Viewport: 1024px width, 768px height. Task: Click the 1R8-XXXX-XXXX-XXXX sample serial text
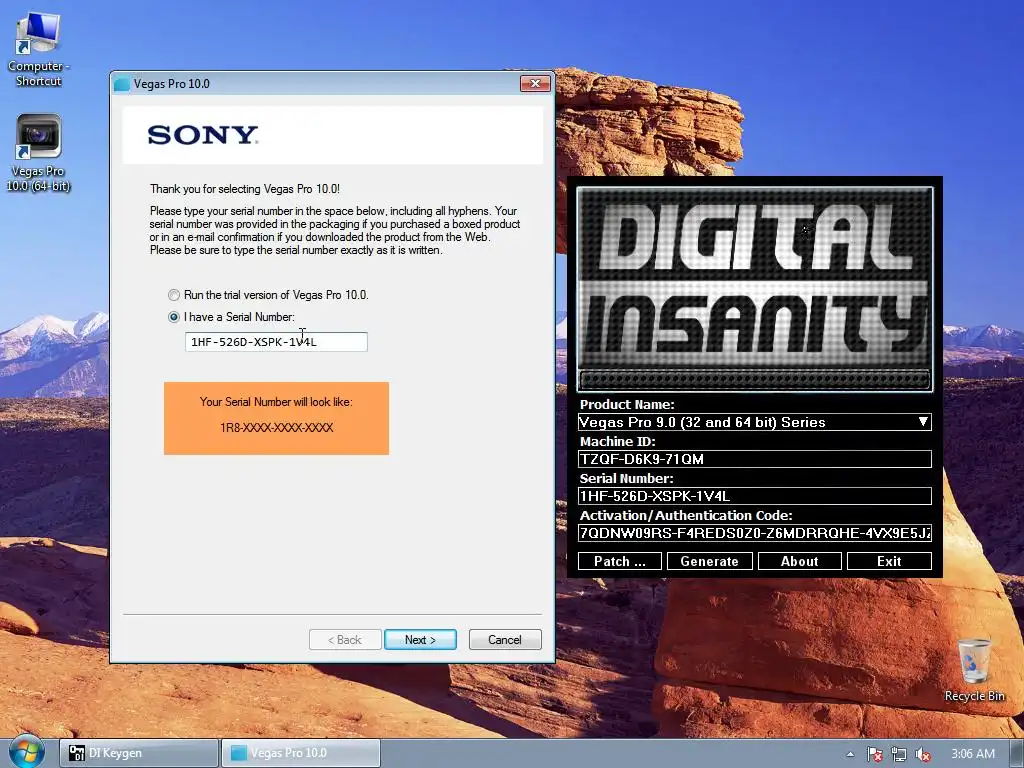click(276, 428)
